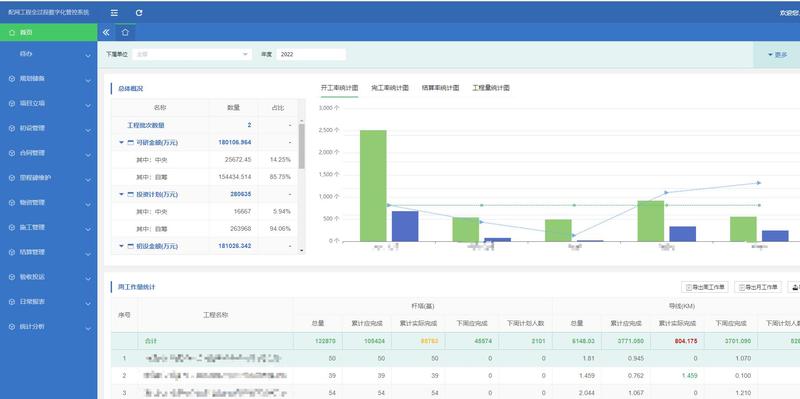Go to 首页 in the green sidebar item
This screenshot has width=800, height=399.
48,32
